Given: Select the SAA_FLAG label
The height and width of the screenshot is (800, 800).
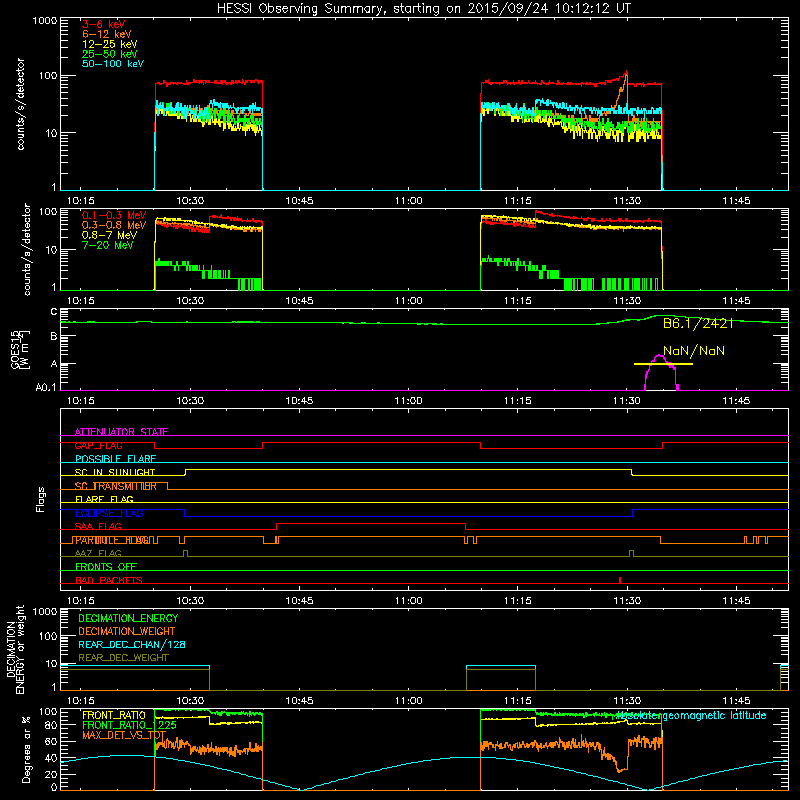Looking at the screenshot, I should [x=98, y=526].
